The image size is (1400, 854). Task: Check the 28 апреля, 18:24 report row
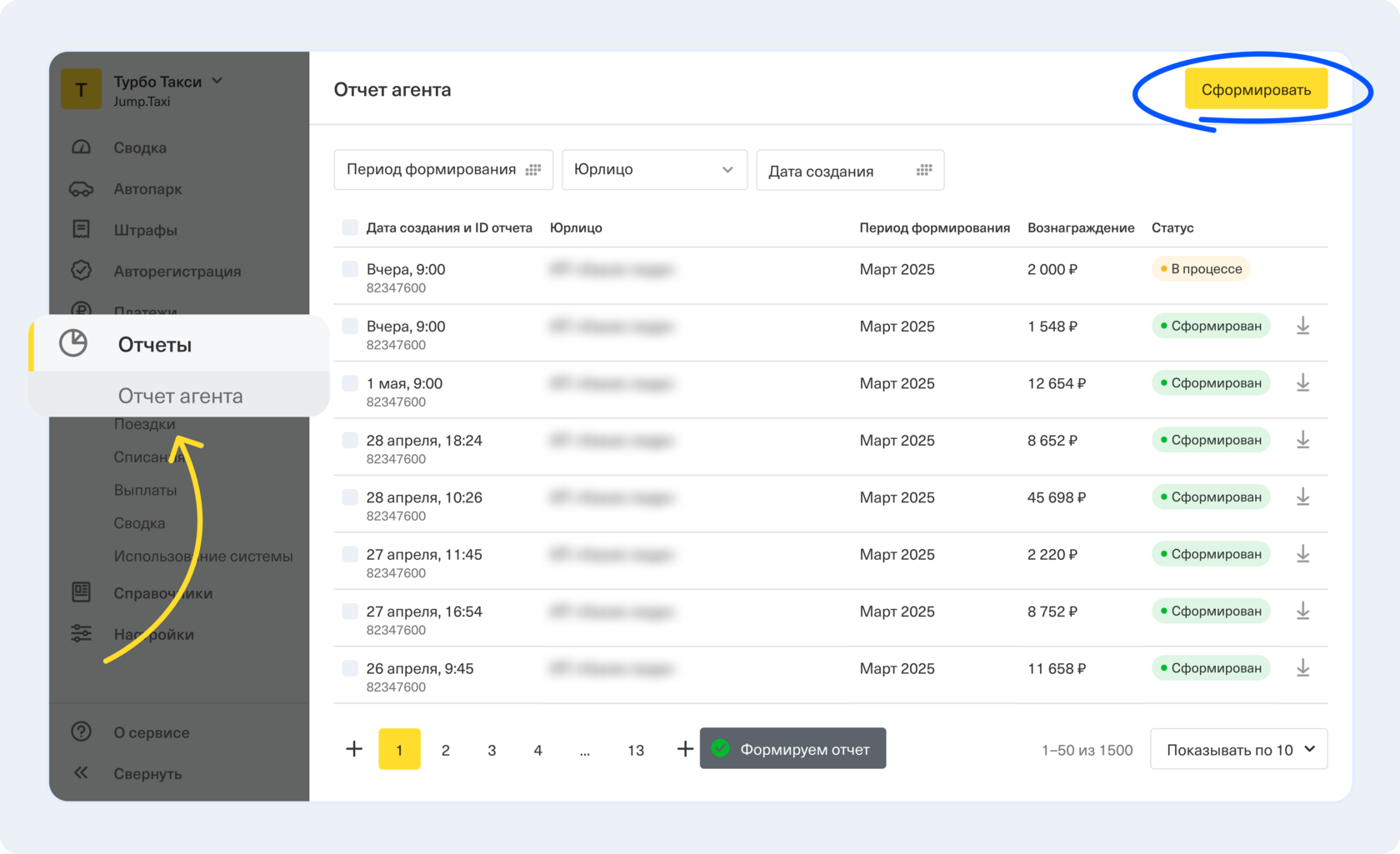350,441
